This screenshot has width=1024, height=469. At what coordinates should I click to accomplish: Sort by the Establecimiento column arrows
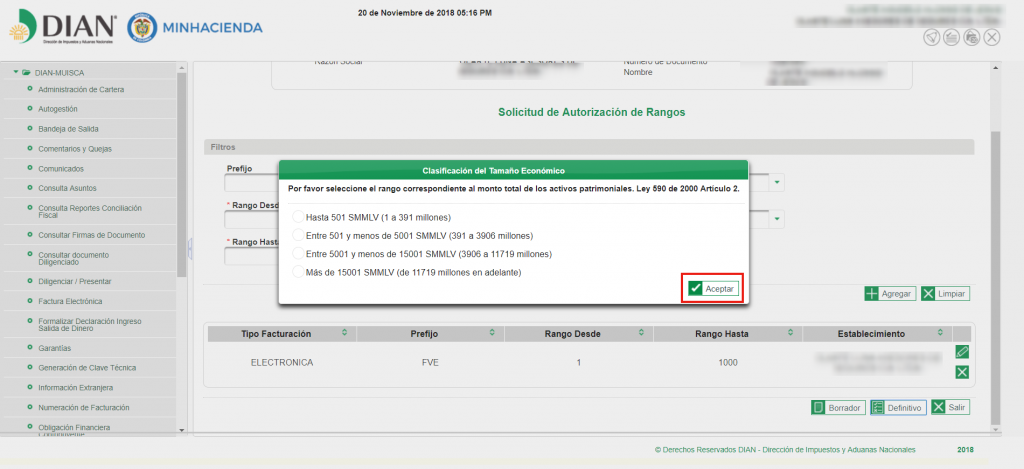[x=937, y=333]
